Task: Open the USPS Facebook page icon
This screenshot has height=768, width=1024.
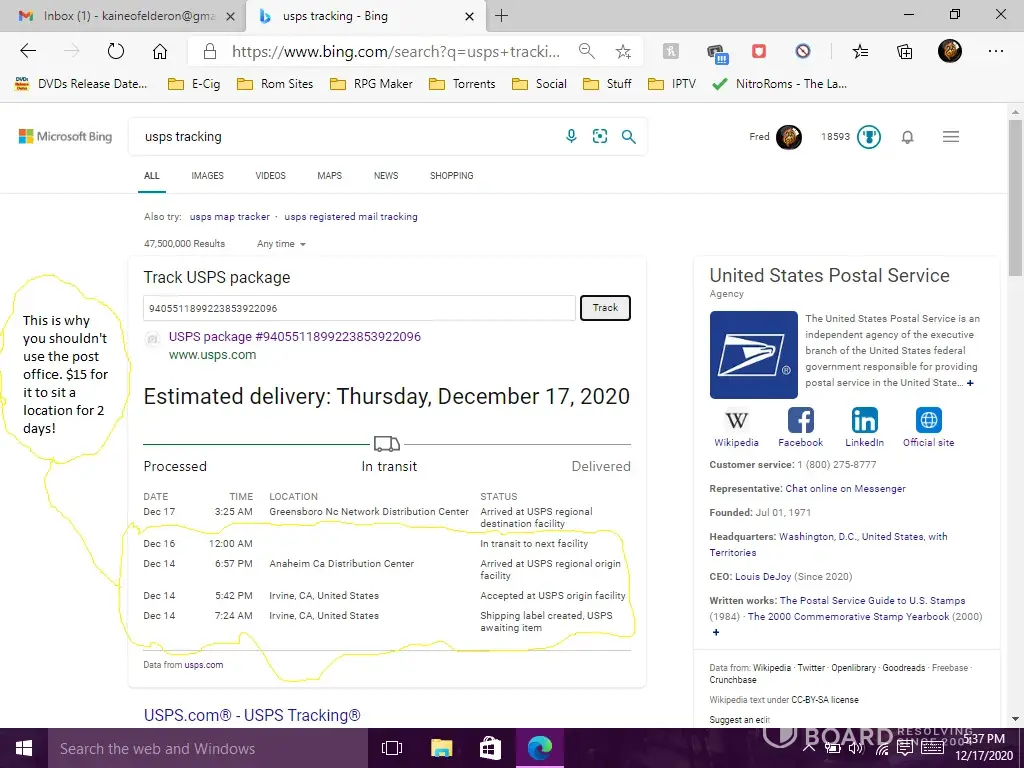Action: (800, 420)
